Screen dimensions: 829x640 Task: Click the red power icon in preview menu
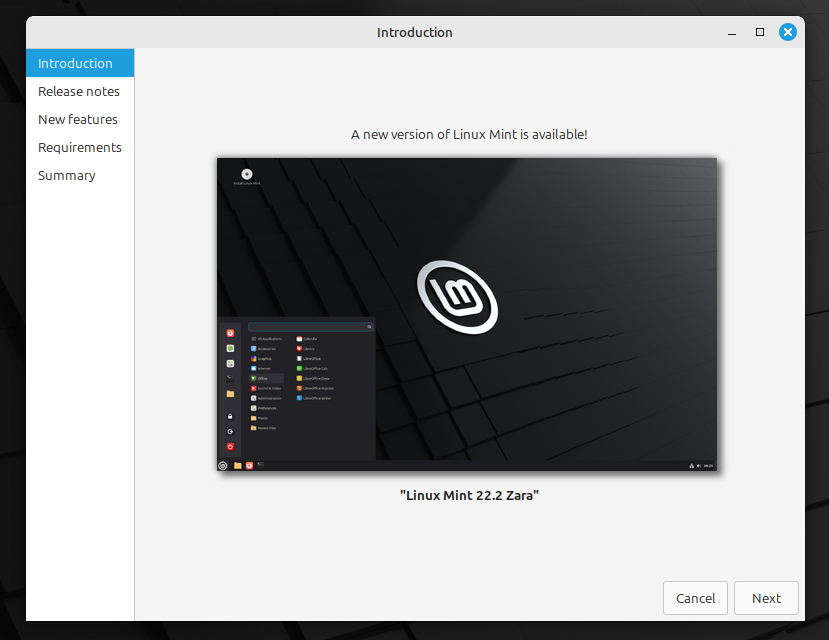coord(230,446)
